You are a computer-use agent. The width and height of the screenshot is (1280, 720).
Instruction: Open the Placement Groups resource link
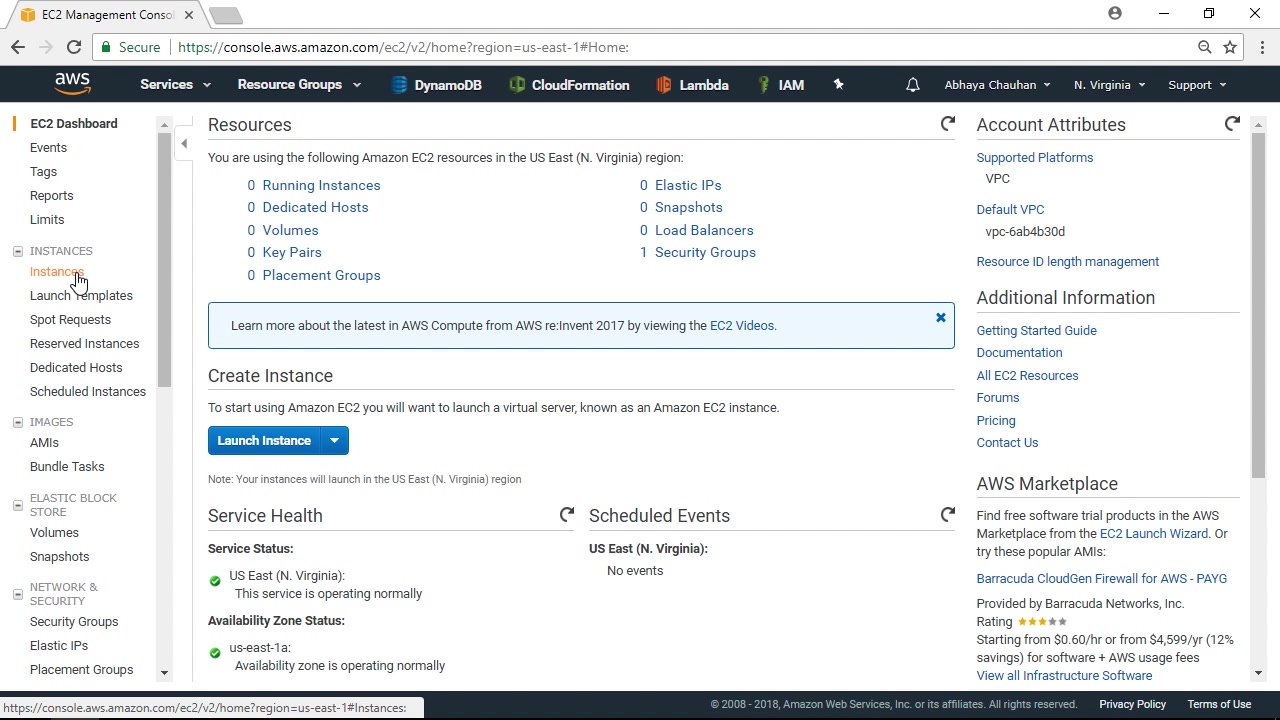pos(321,275)
